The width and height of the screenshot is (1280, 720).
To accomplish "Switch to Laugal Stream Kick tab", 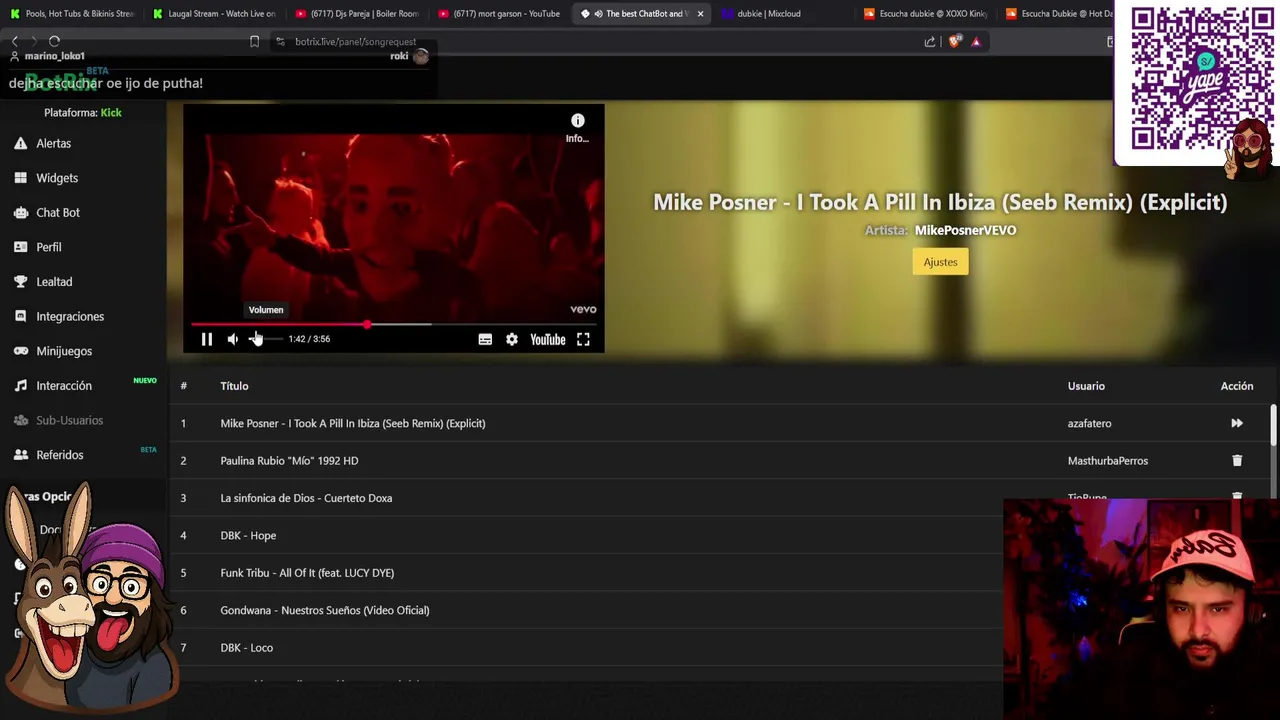I will [214, 14].
